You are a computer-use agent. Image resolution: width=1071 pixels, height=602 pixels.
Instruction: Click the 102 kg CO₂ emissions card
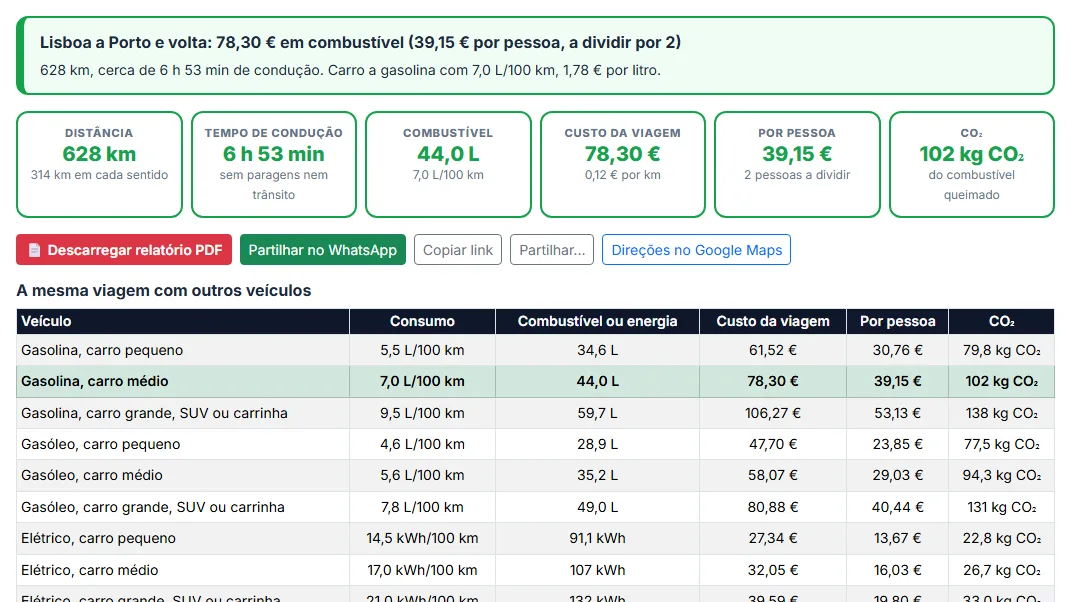click(x=972, y=165)
